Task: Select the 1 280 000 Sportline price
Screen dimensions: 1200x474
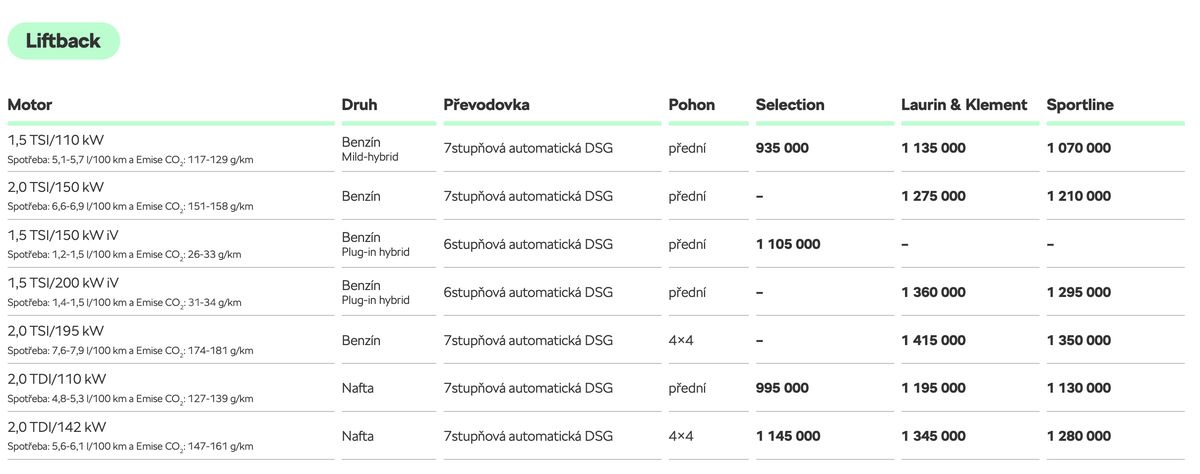Action: (1079, 436)
